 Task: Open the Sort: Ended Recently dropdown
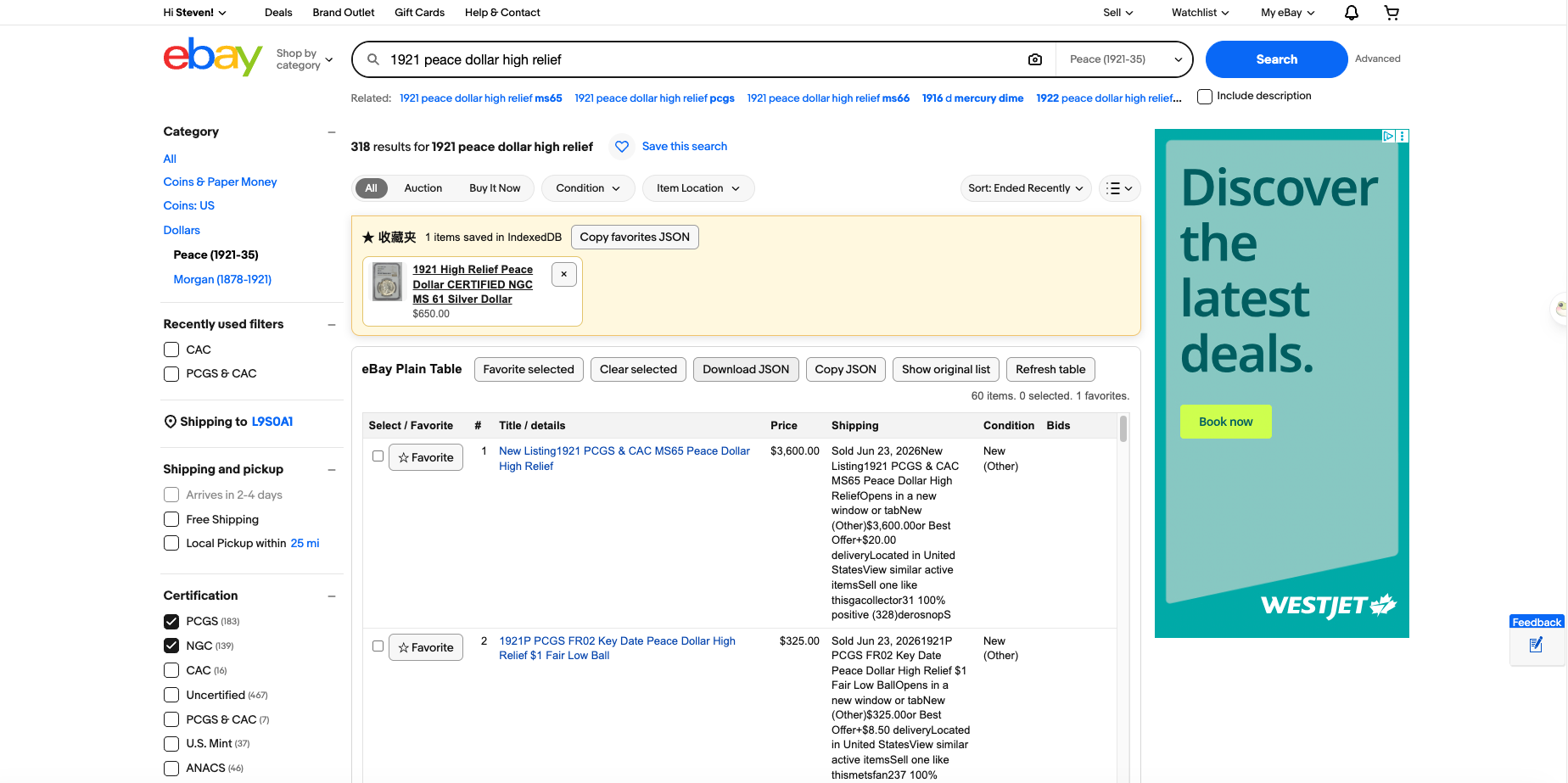pyautogui.click(x=1026, y=188)
